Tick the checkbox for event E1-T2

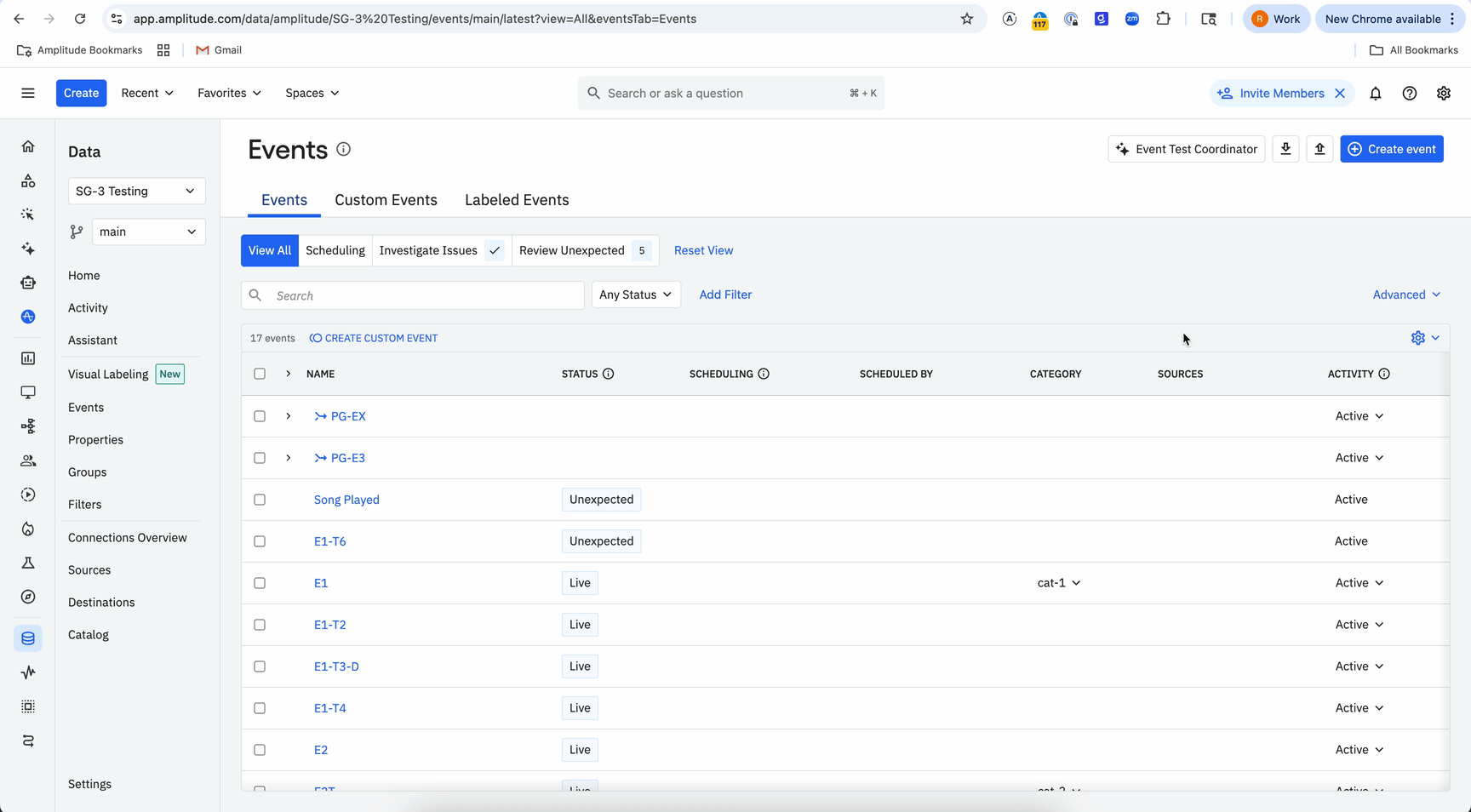tap(260, 625)
